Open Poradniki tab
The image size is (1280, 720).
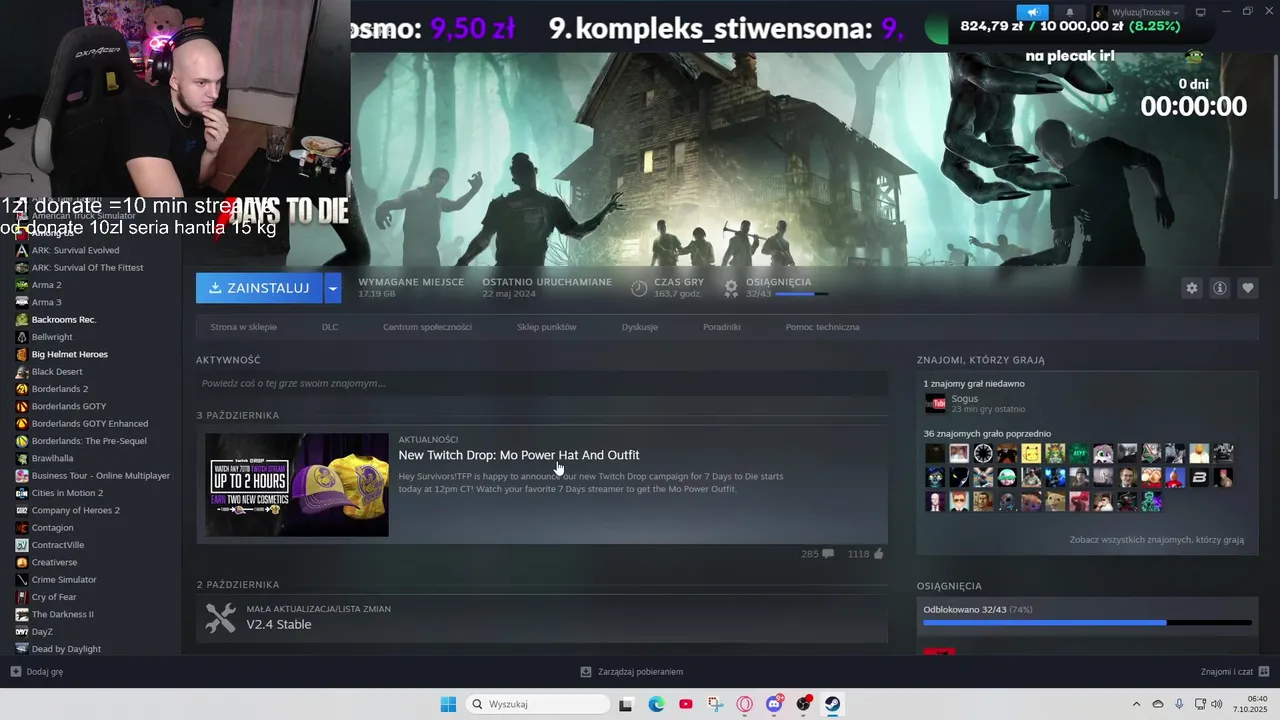point(721,327)
